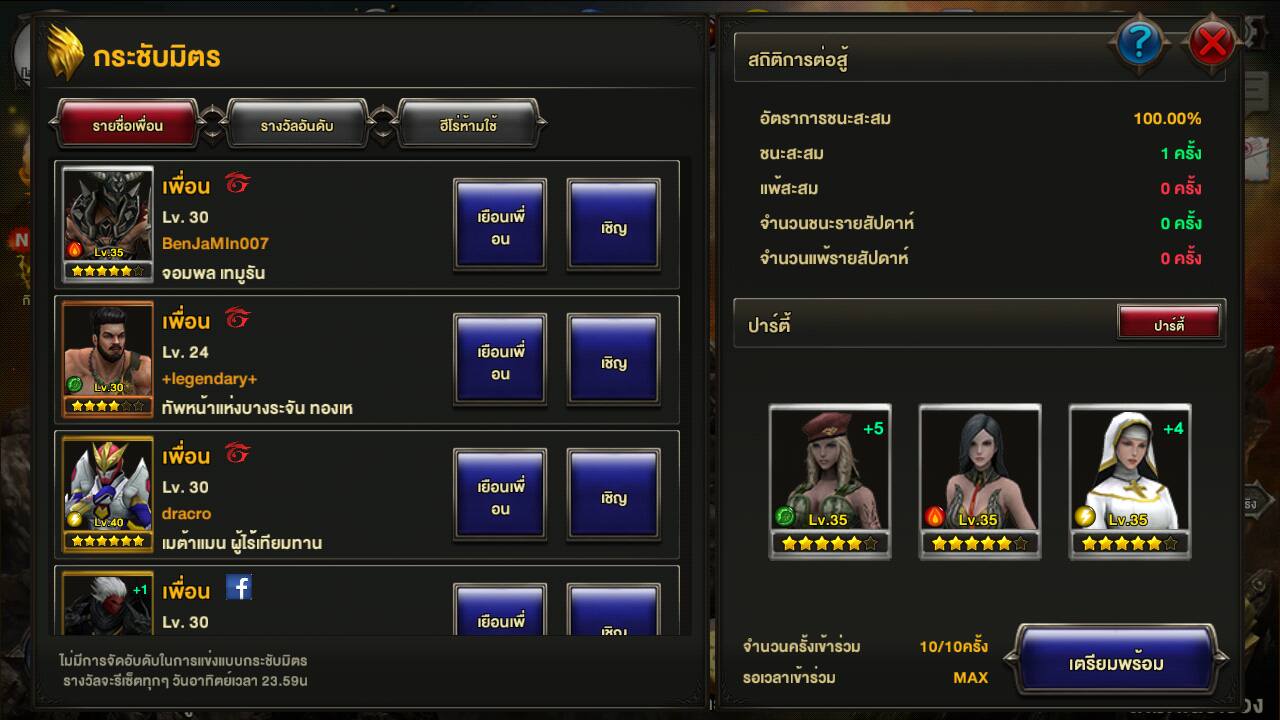Open the blue question mark help icon
Viewport: 1280px width, 720px height.
[1140, 42]
